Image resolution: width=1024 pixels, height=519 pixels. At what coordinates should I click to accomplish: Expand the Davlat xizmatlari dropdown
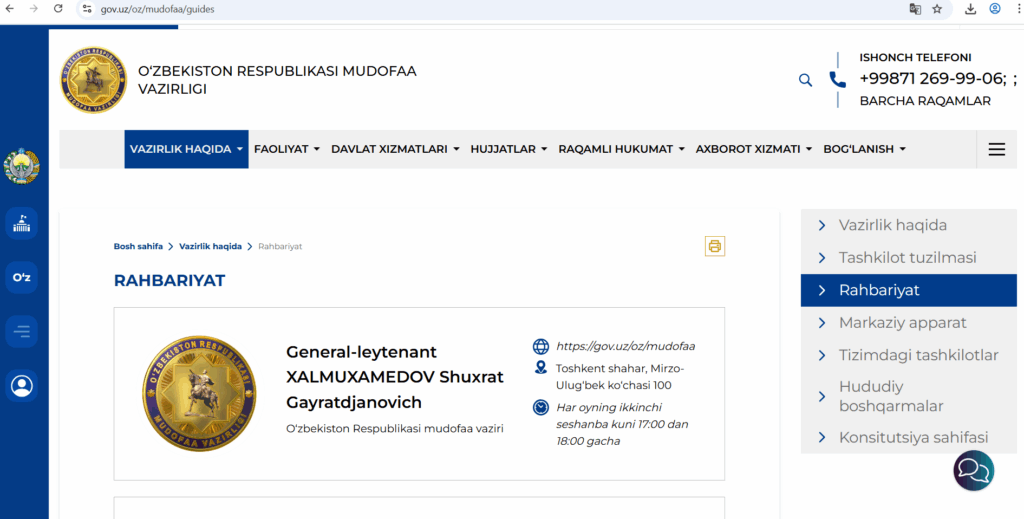(395, 149)
